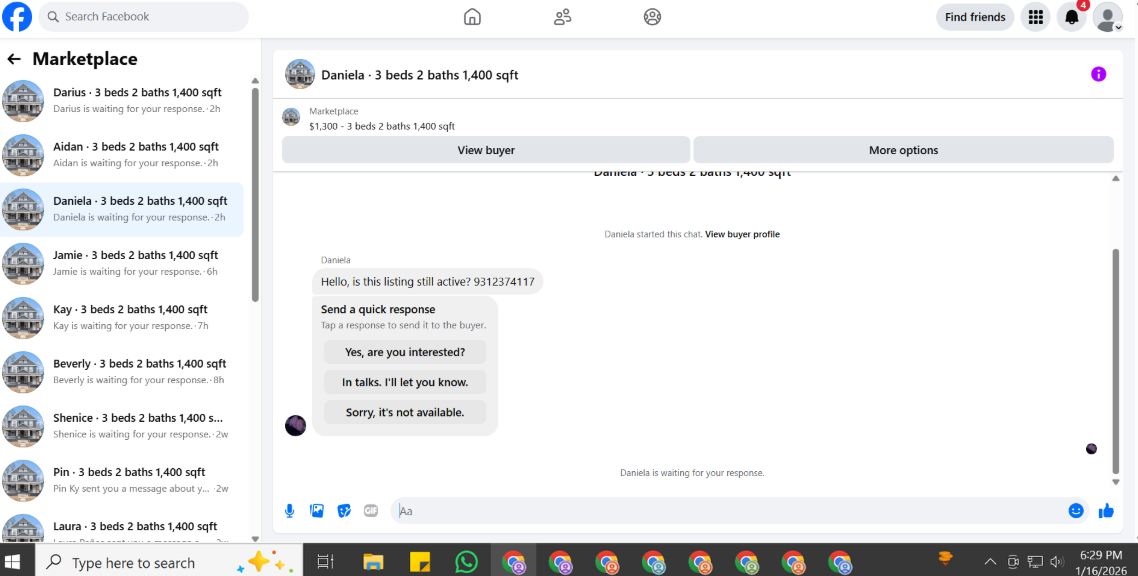Open WhatsApp from the taskbar
1138x576 pixels.
466,561
